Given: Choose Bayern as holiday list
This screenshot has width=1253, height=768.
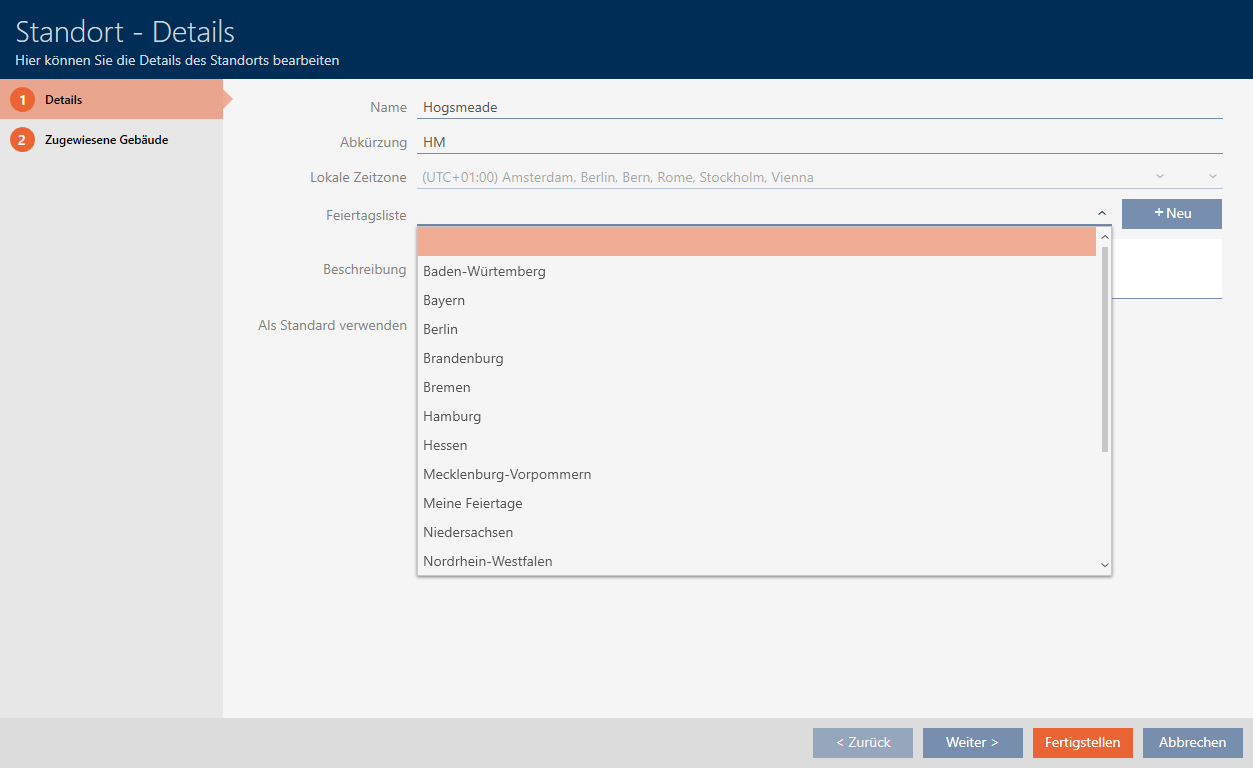Looking at the screenshot, I should pos(444,300).
